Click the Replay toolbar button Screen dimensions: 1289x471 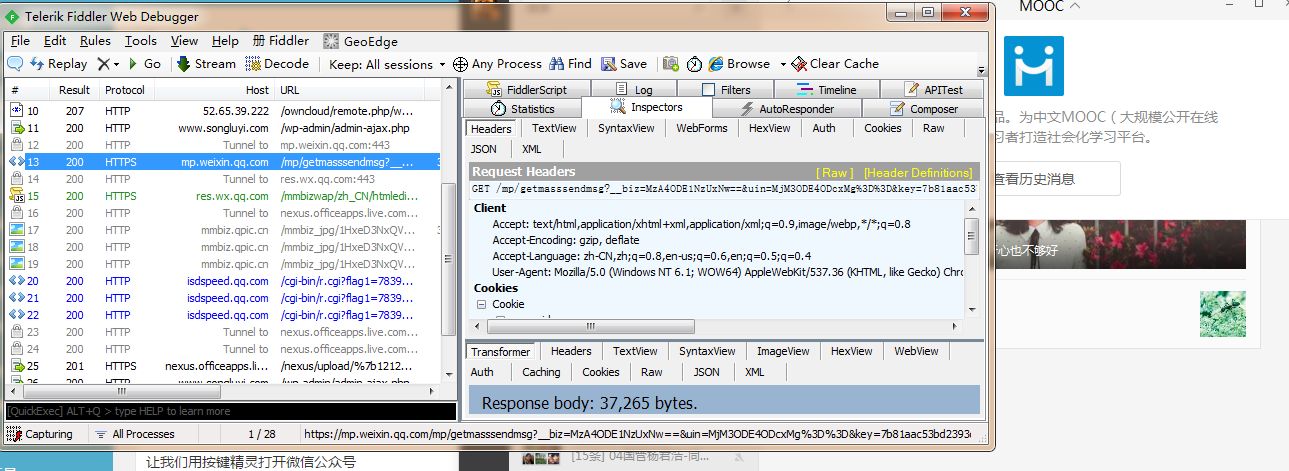[x=58, y=64]
